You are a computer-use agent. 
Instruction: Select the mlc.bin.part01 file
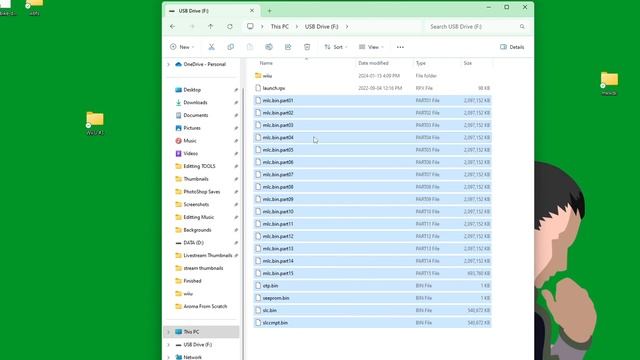tap(372, 100)
